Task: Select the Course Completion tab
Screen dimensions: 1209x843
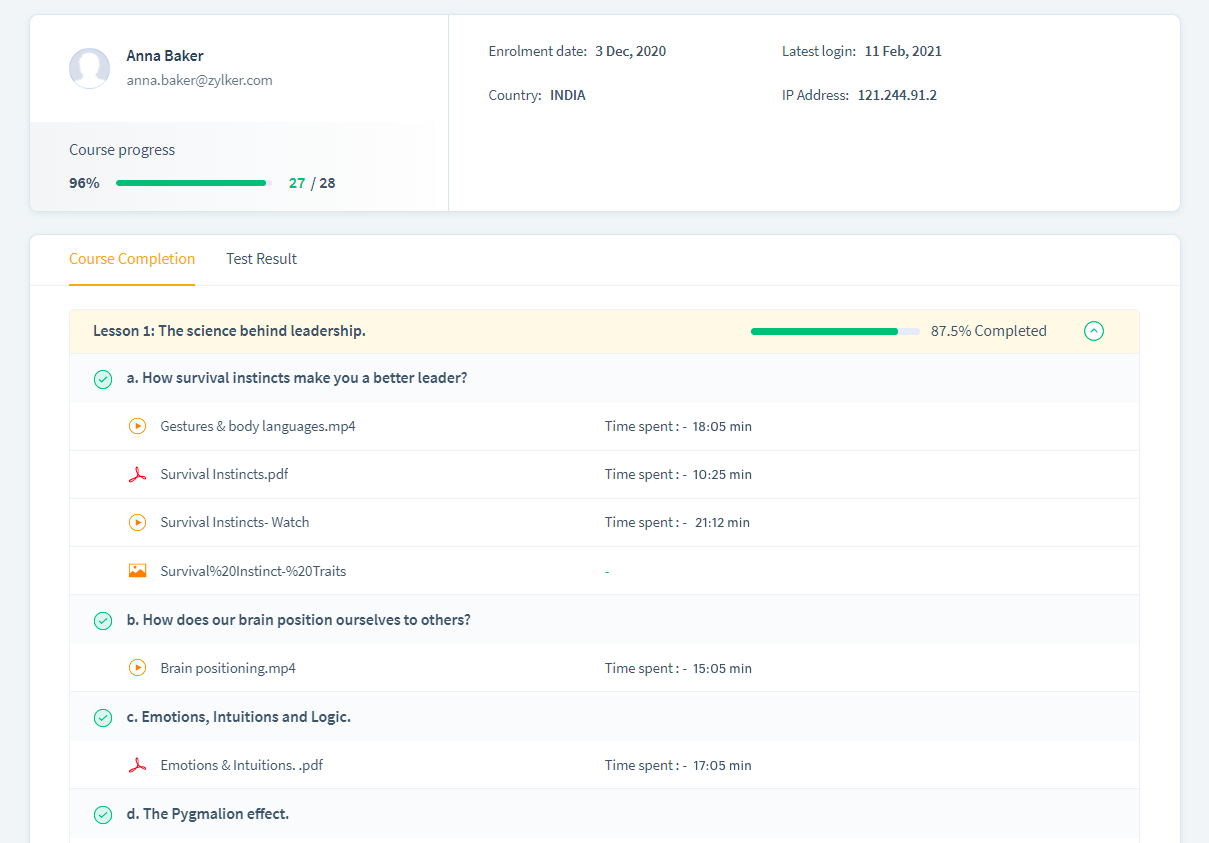Action: coord(132,259)
